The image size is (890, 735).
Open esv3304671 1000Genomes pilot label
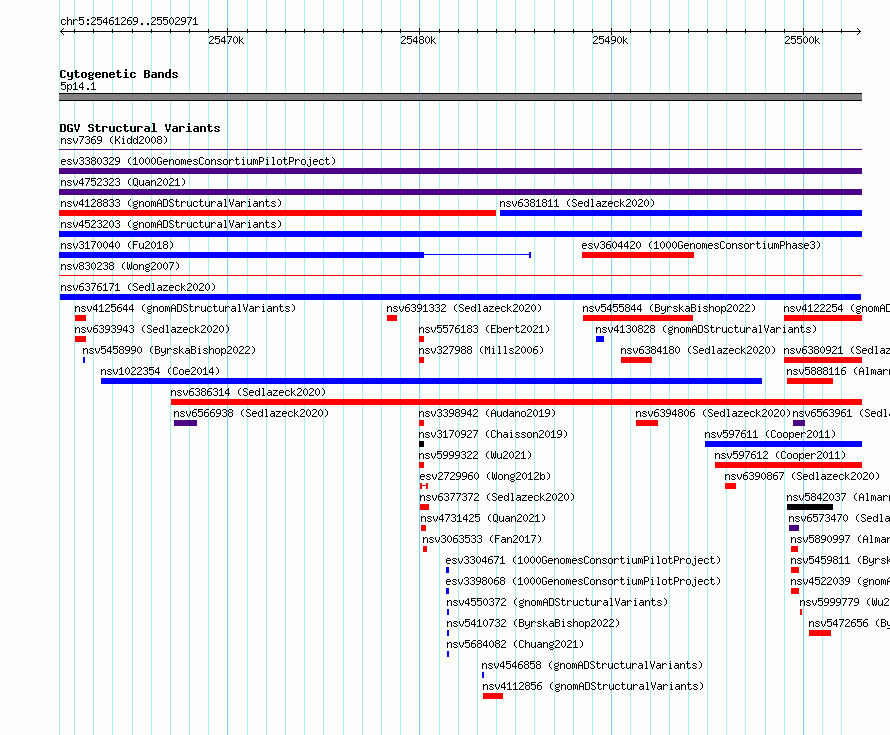click(x=583, y=560)
